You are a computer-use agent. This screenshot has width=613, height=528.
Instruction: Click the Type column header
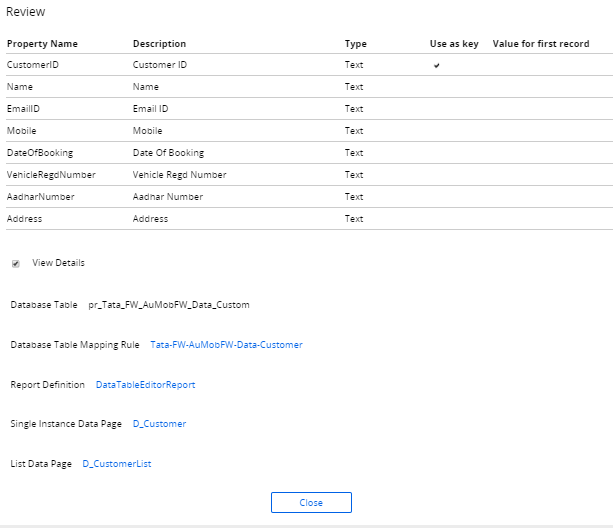355,44
